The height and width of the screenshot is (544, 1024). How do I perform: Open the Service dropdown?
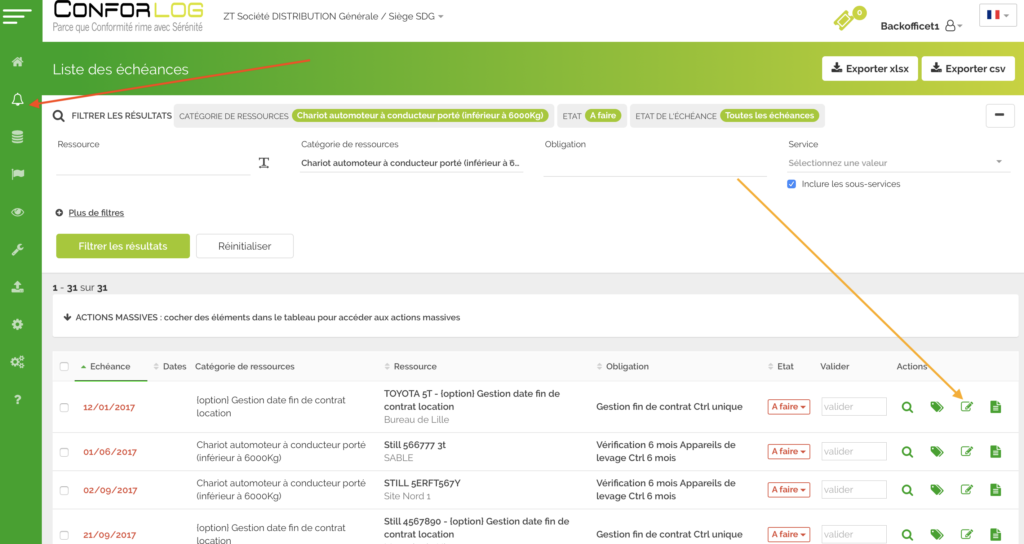click(895, 163)
